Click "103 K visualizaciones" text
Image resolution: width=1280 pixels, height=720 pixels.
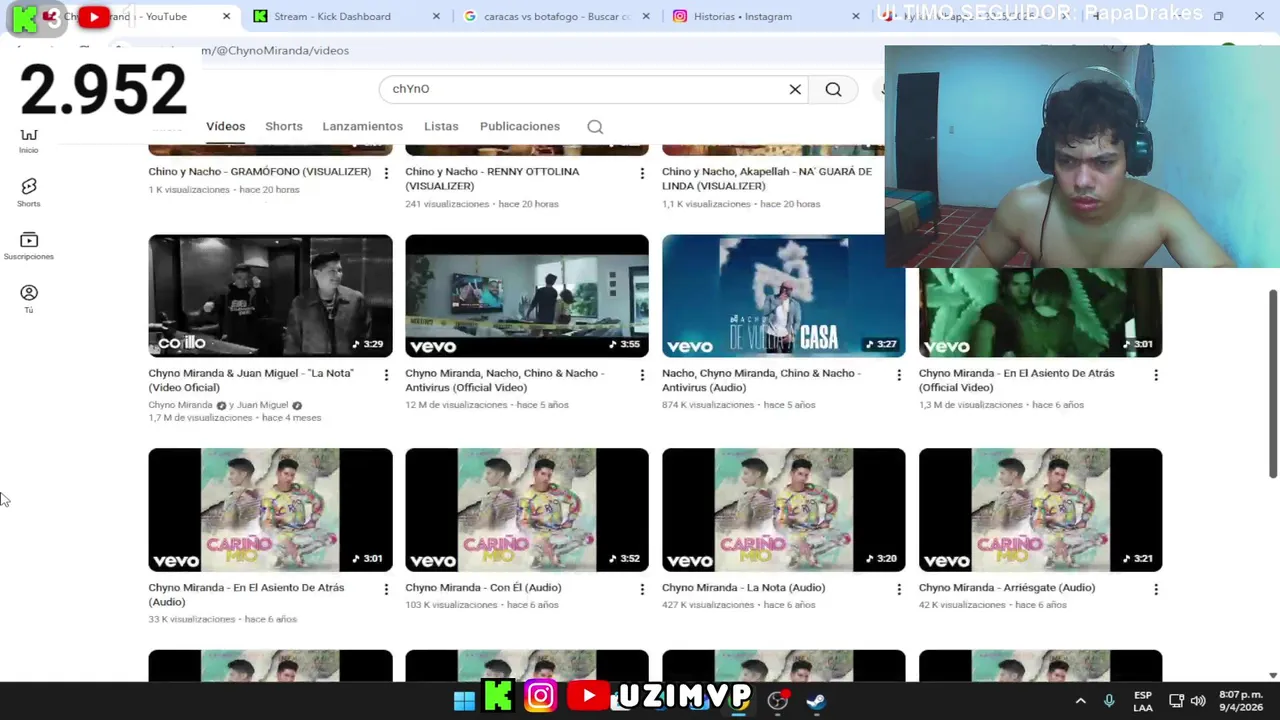point(451,605)
